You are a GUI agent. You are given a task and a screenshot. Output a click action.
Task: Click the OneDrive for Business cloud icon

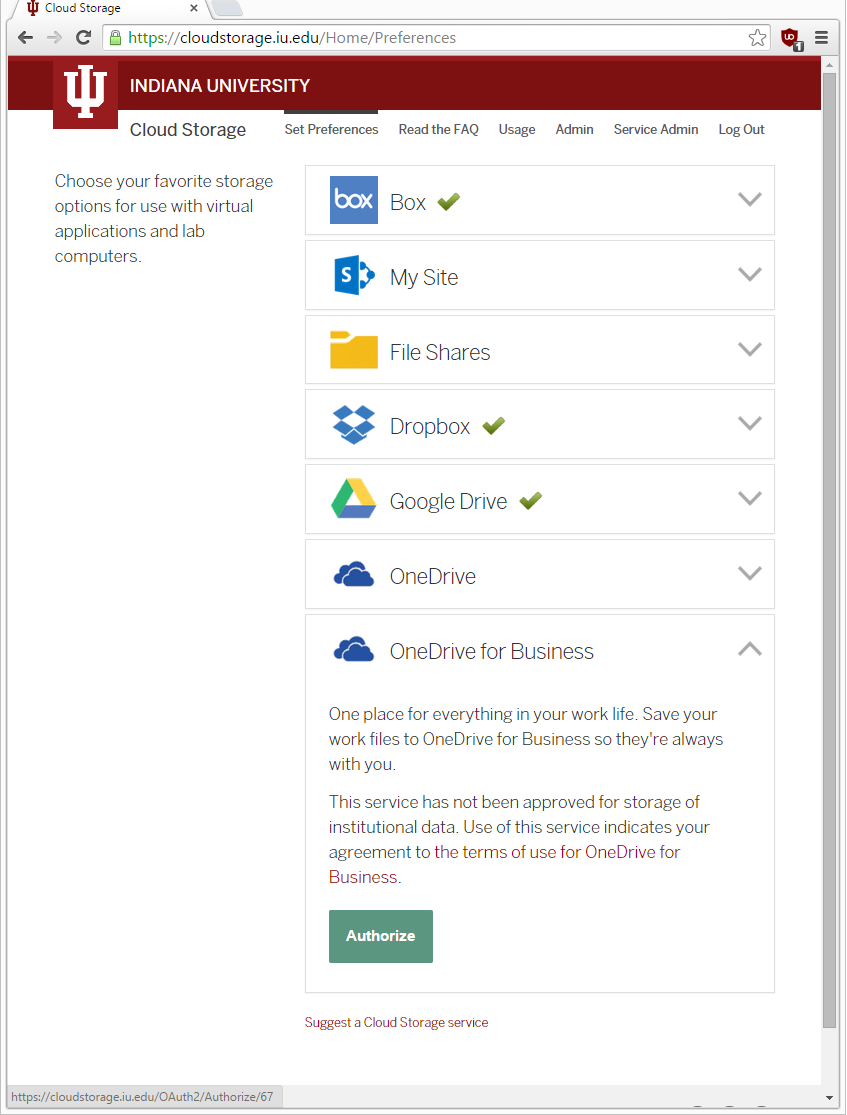pyautogui.click(x=353, y=649)
